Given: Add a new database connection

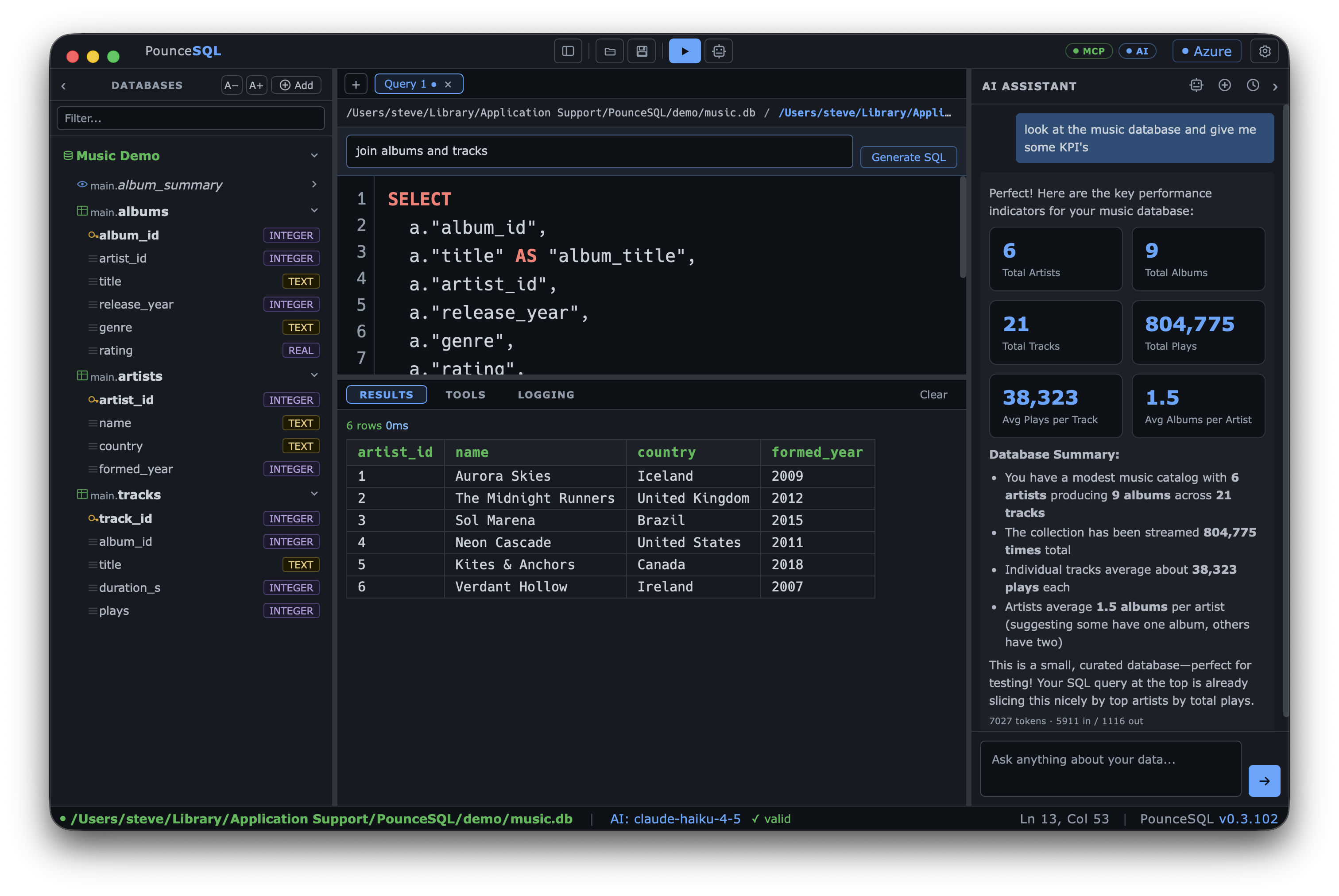Looking at the screenshot, I should pos(296,85).
